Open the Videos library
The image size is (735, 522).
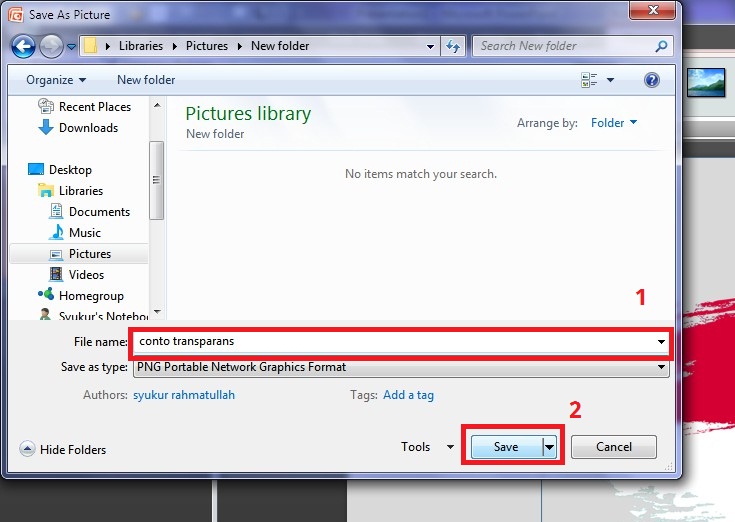click(x=86, y=275)
